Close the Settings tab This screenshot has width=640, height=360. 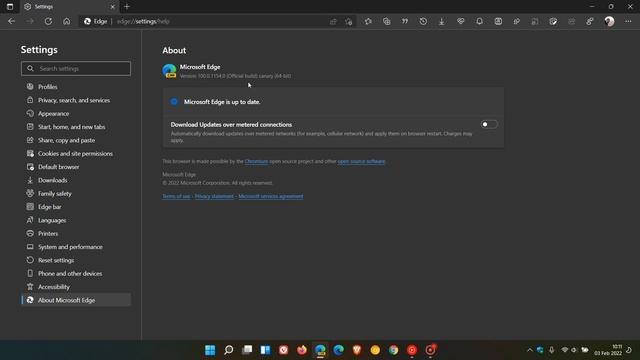pyautogui.click(x=113, y=7)
